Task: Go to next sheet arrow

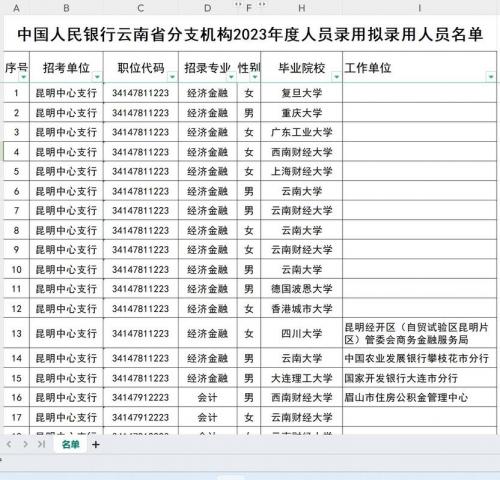Action: click(x=25, y=444)
